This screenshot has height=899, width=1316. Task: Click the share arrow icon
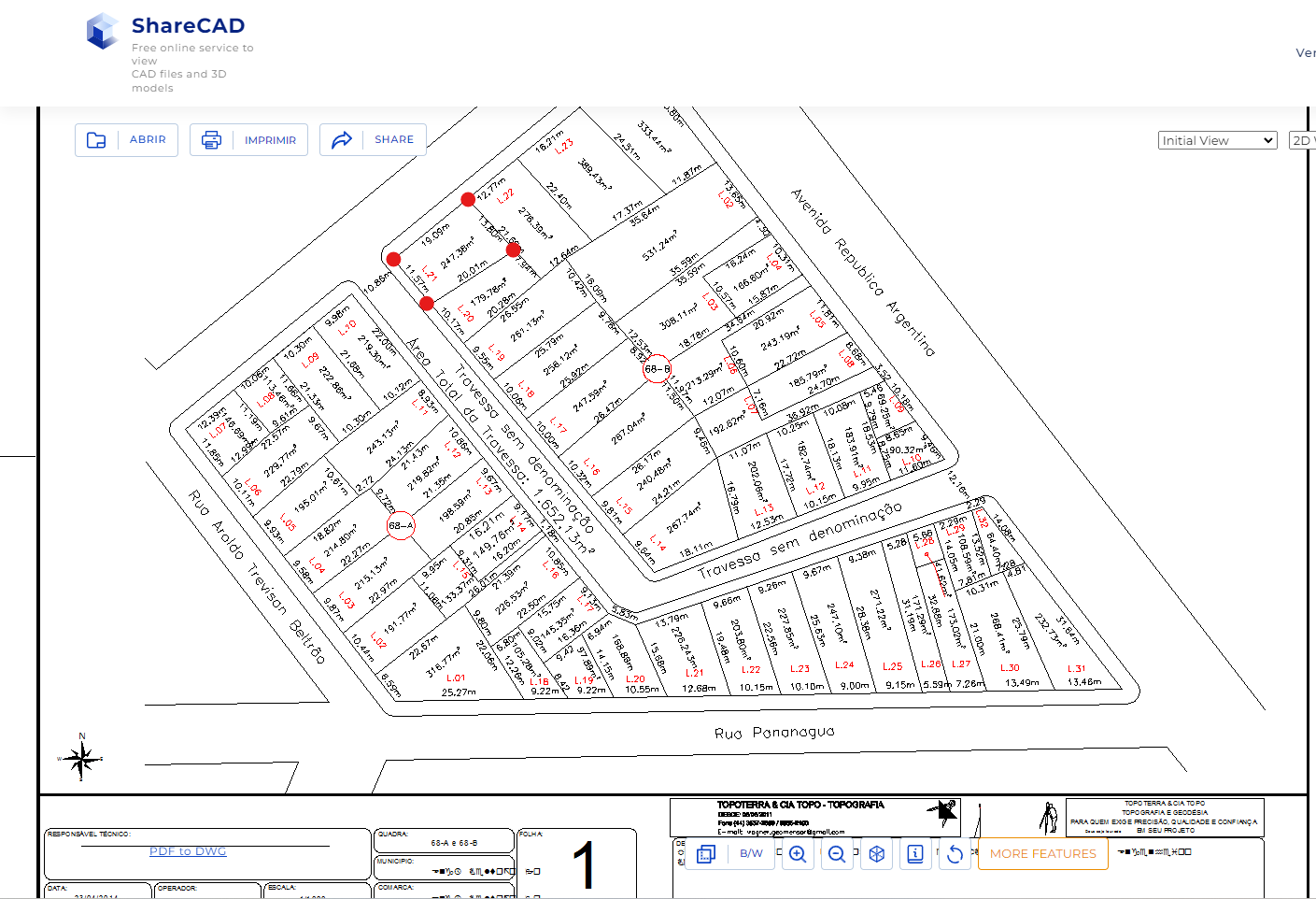click(342, 139)
